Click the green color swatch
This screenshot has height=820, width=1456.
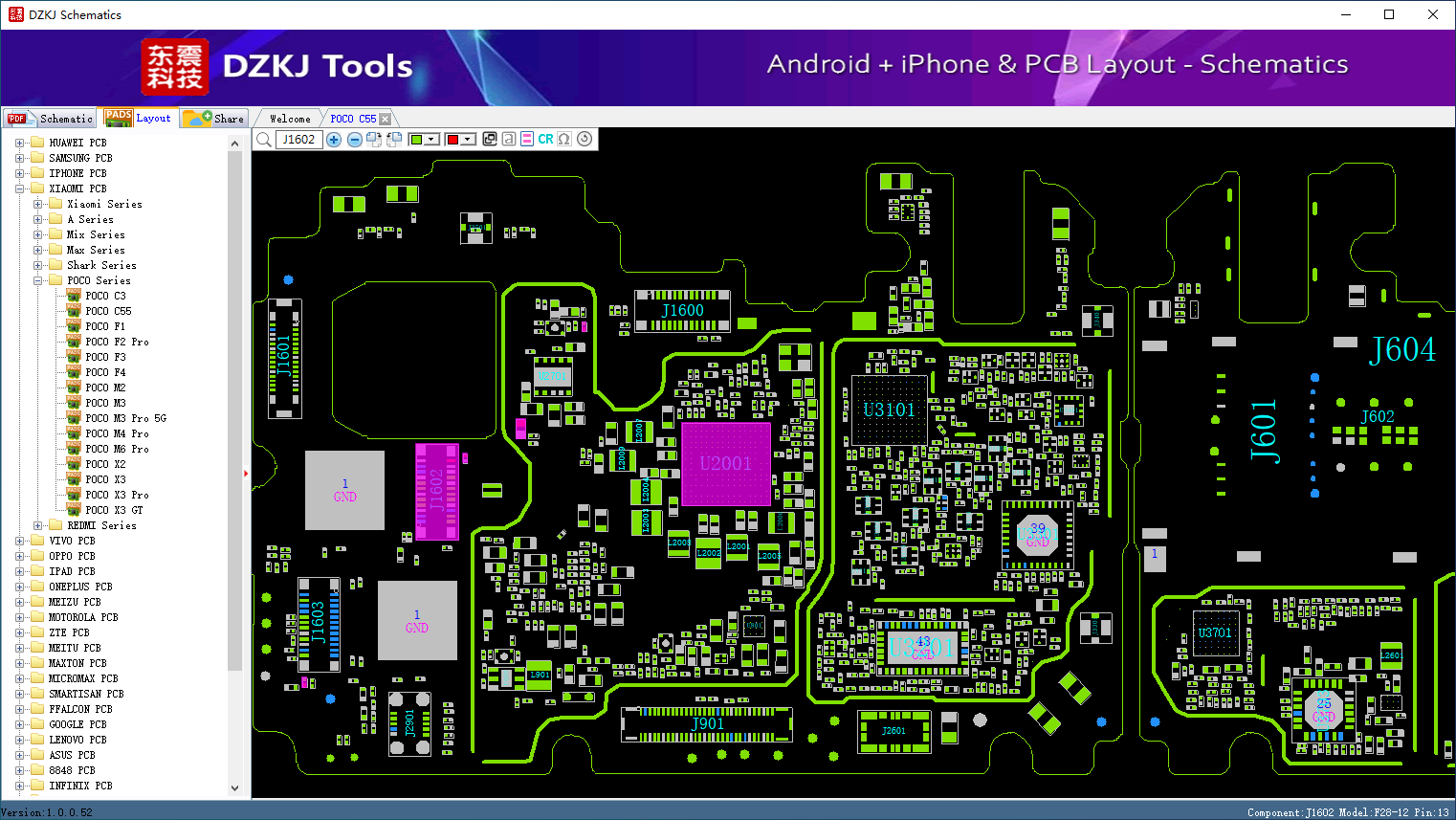(416, 140)
